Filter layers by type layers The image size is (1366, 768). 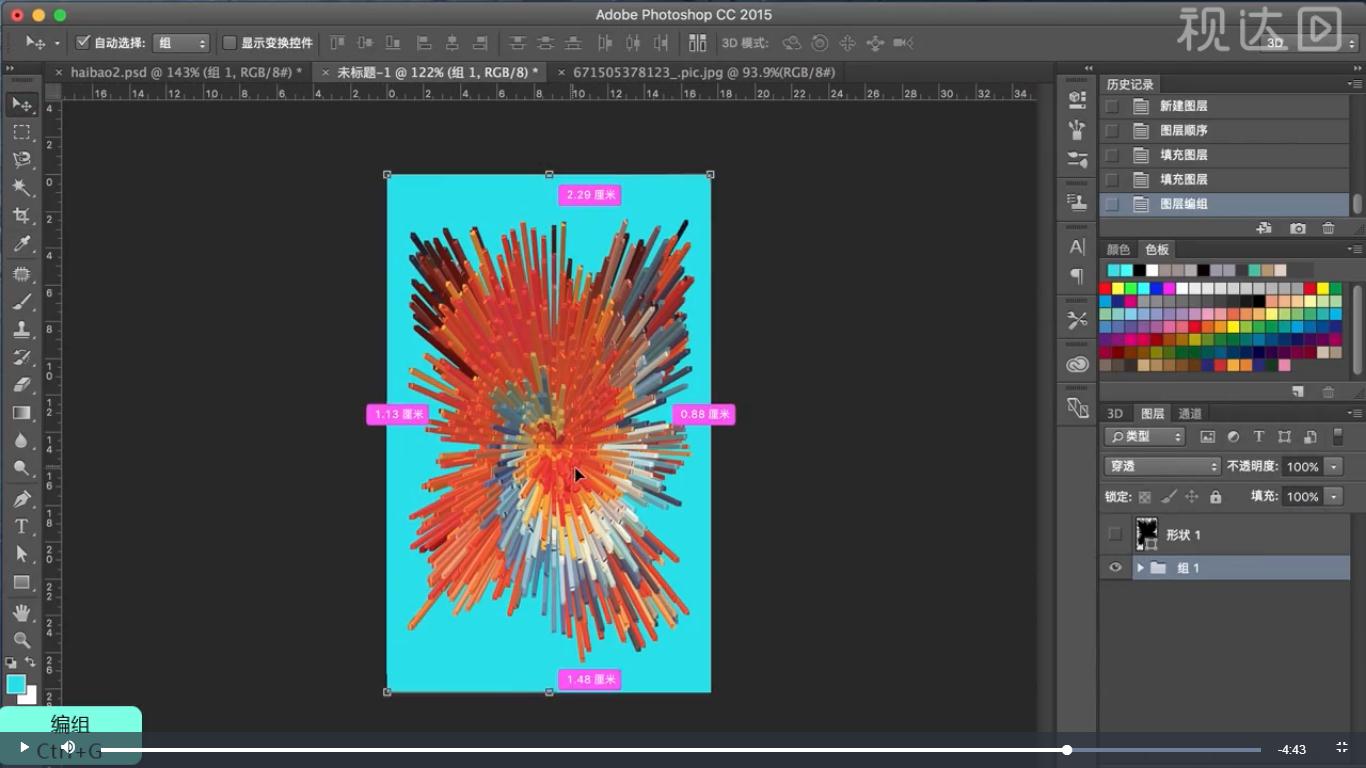click(1259, 437)
